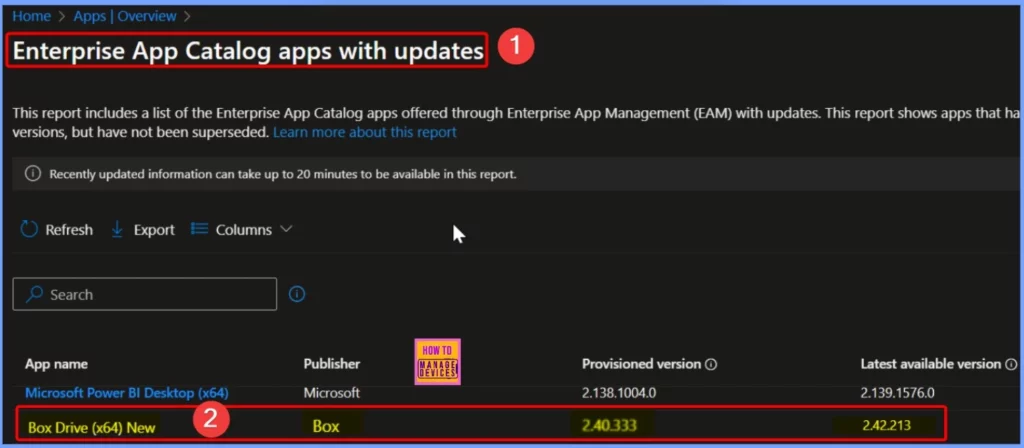Click the Refresh circular arrow icon
Image resolution: width=1024 pixels, height=448 pixels.
pos(29,229)
